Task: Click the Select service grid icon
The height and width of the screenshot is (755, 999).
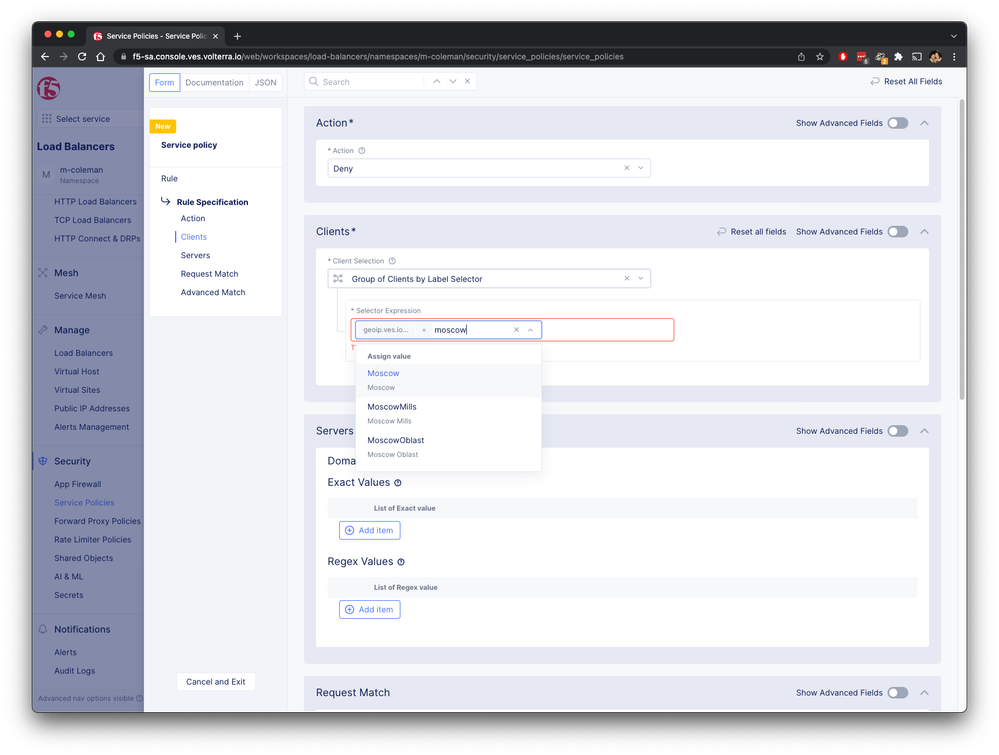Action: [x=45, y=119]
